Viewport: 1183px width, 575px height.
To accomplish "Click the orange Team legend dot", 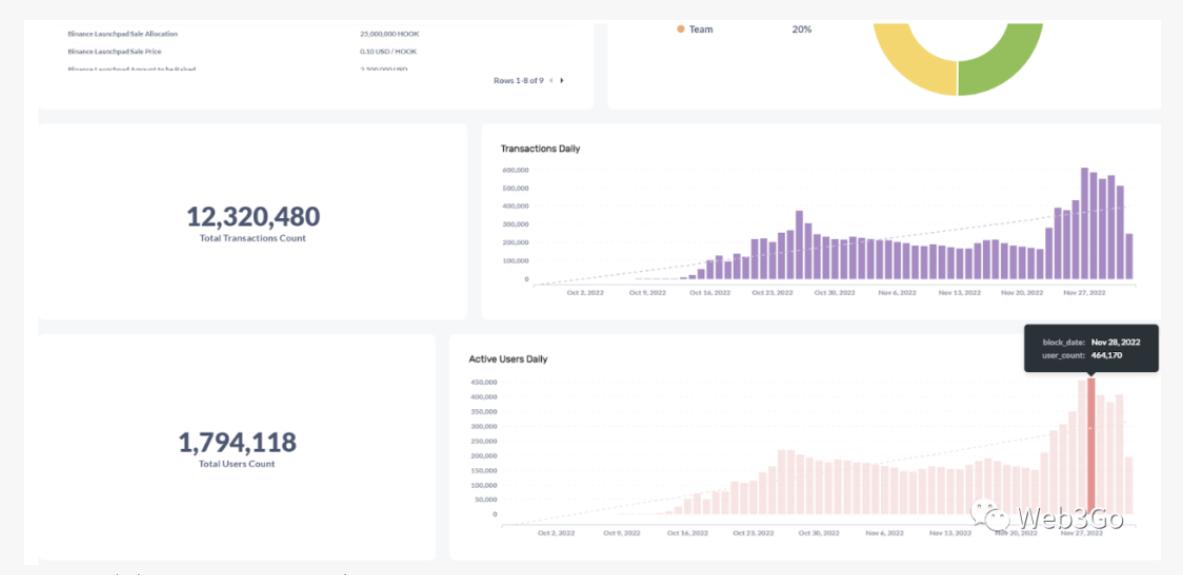I will pyautogui.click(x=681, y=29).
